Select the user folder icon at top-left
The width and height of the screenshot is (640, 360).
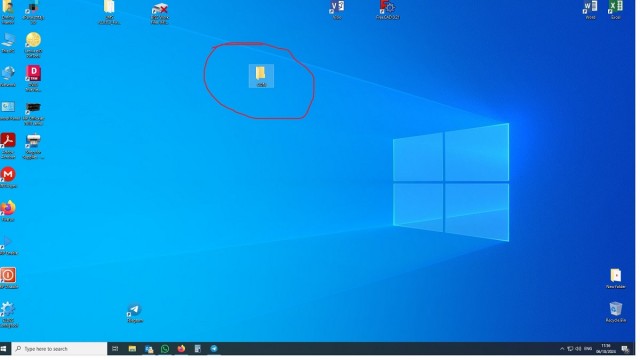(8, 12)
